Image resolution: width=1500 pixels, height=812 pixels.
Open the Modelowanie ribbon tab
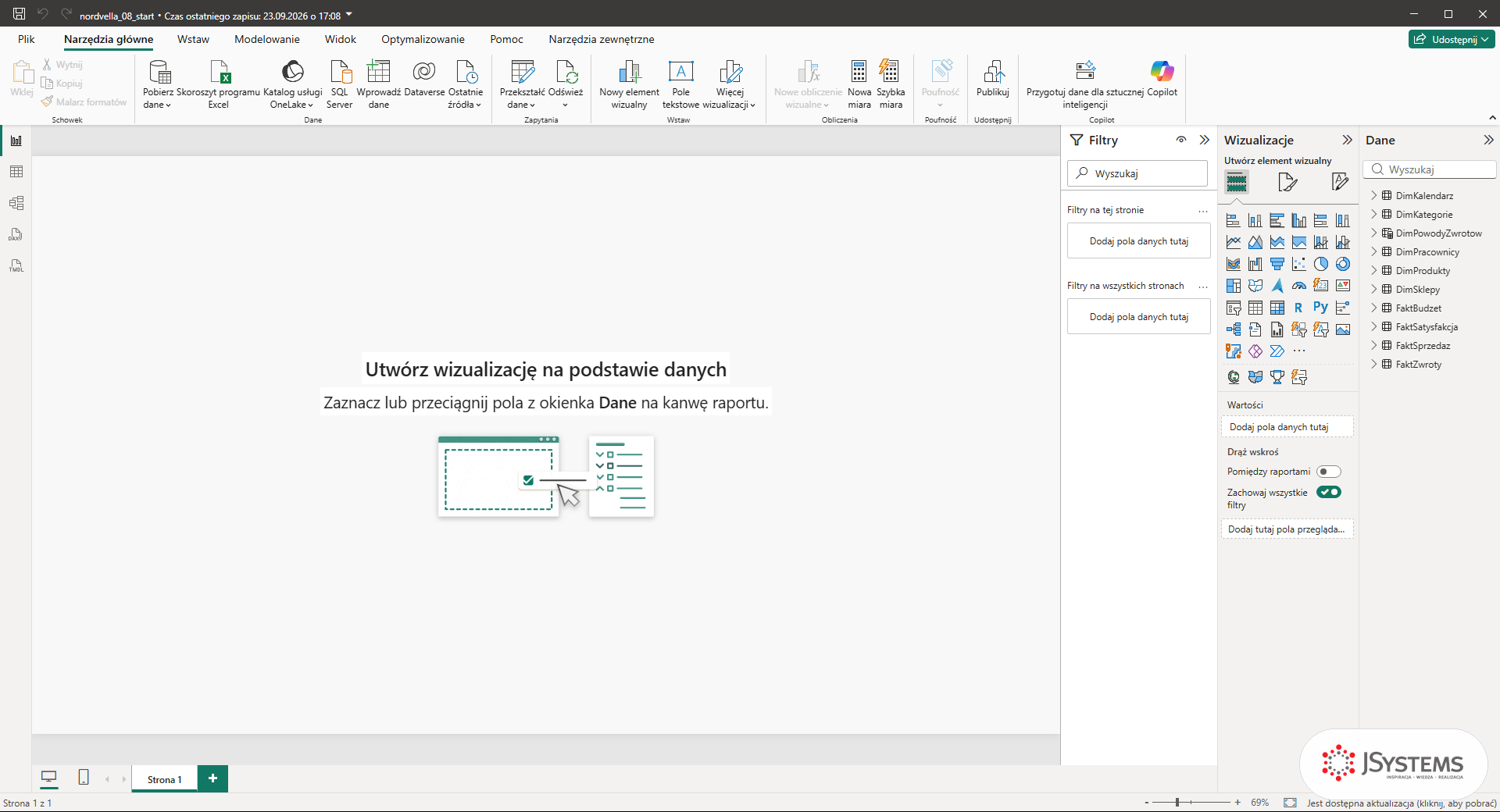[x=267, y=39]
